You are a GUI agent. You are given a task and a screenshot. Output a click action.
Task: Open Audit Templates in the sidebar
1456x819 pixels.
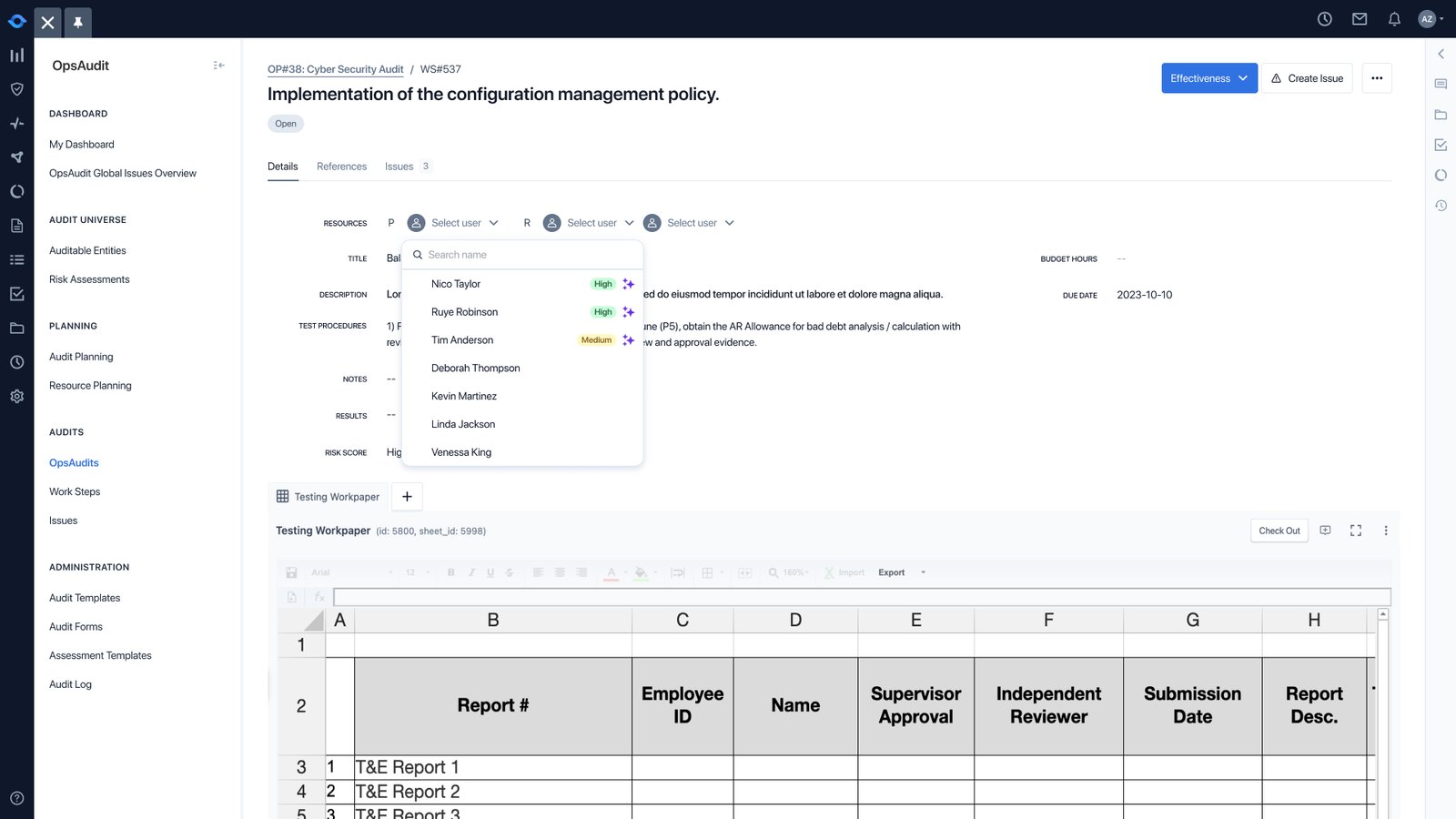[x=85, y=598]
